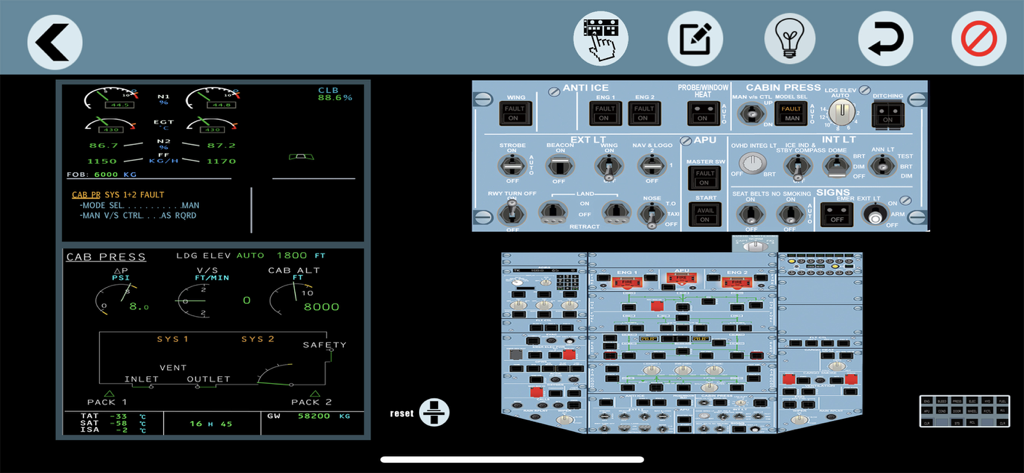Tap the back arrow button
Image resolution: width=1024 pixels, height=473 pixels.
pyautogui.click(x=54, y=41)
